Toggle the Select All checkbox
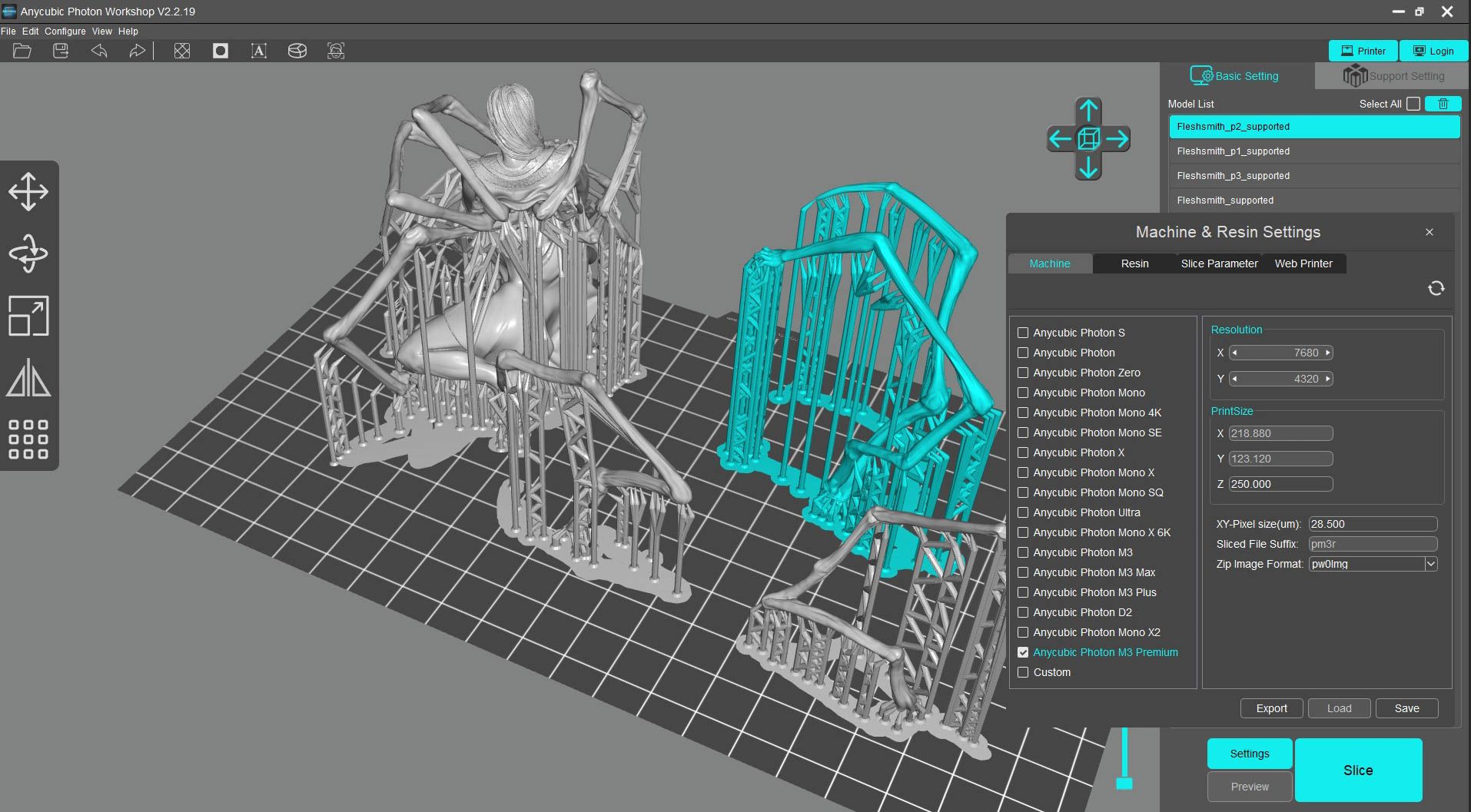1471x812 pixels. pyautogui.click(x=1413, y=104)
